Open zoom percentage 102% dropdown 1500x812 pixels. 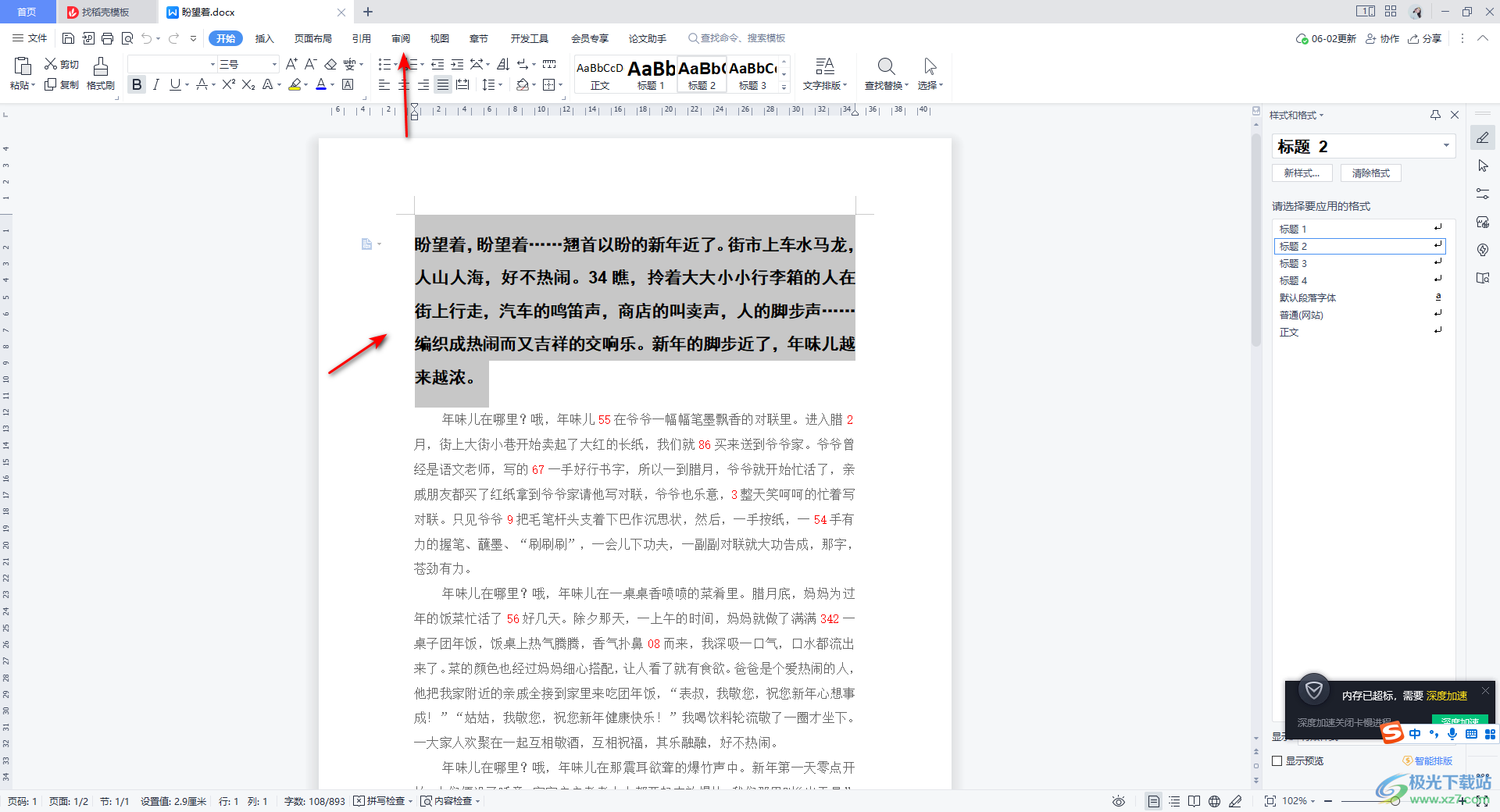coord(1299,801)
